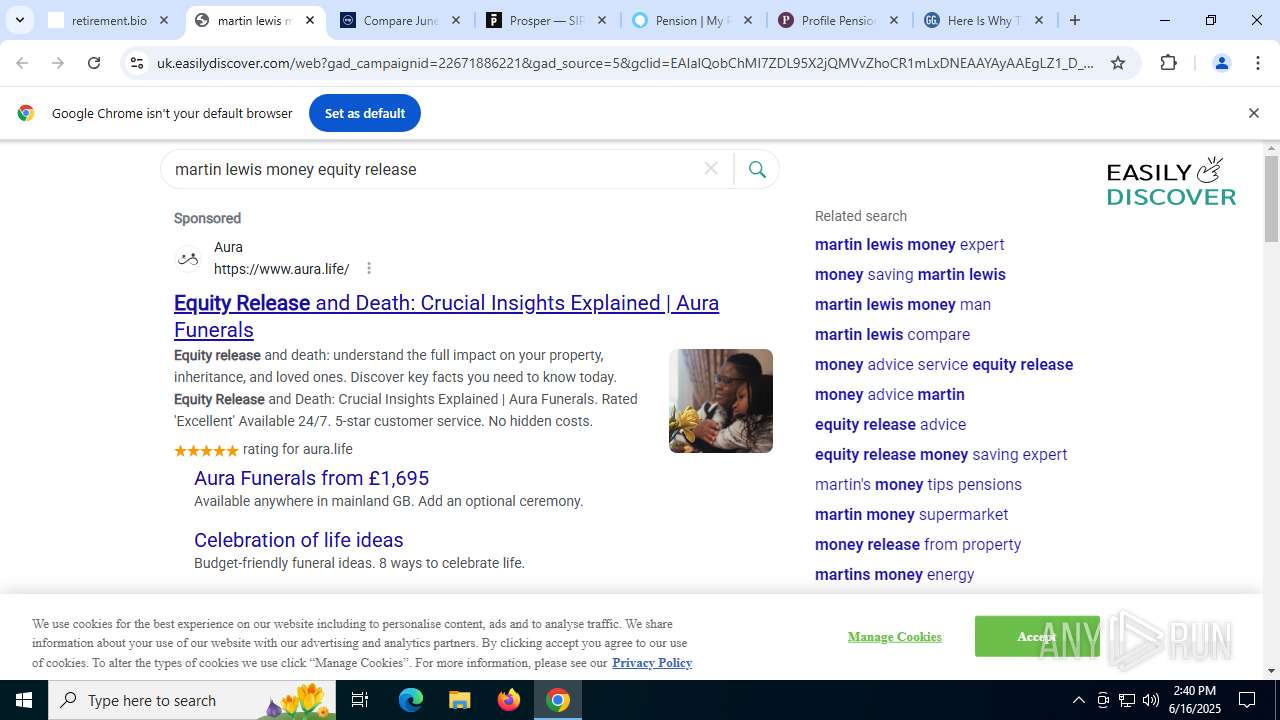Switch to Prosper tab
The width and height of the screenshot is (1280, 720).
click(x=546, y=20)
